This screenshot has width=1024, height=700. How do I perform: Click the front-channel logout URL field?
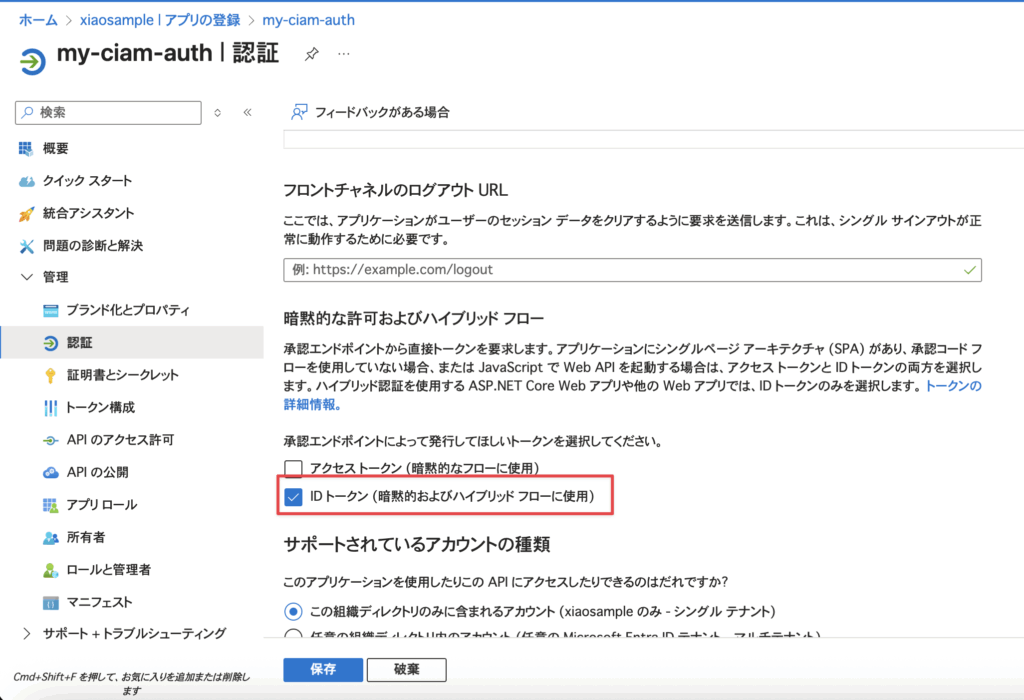(x=620, y=270)
